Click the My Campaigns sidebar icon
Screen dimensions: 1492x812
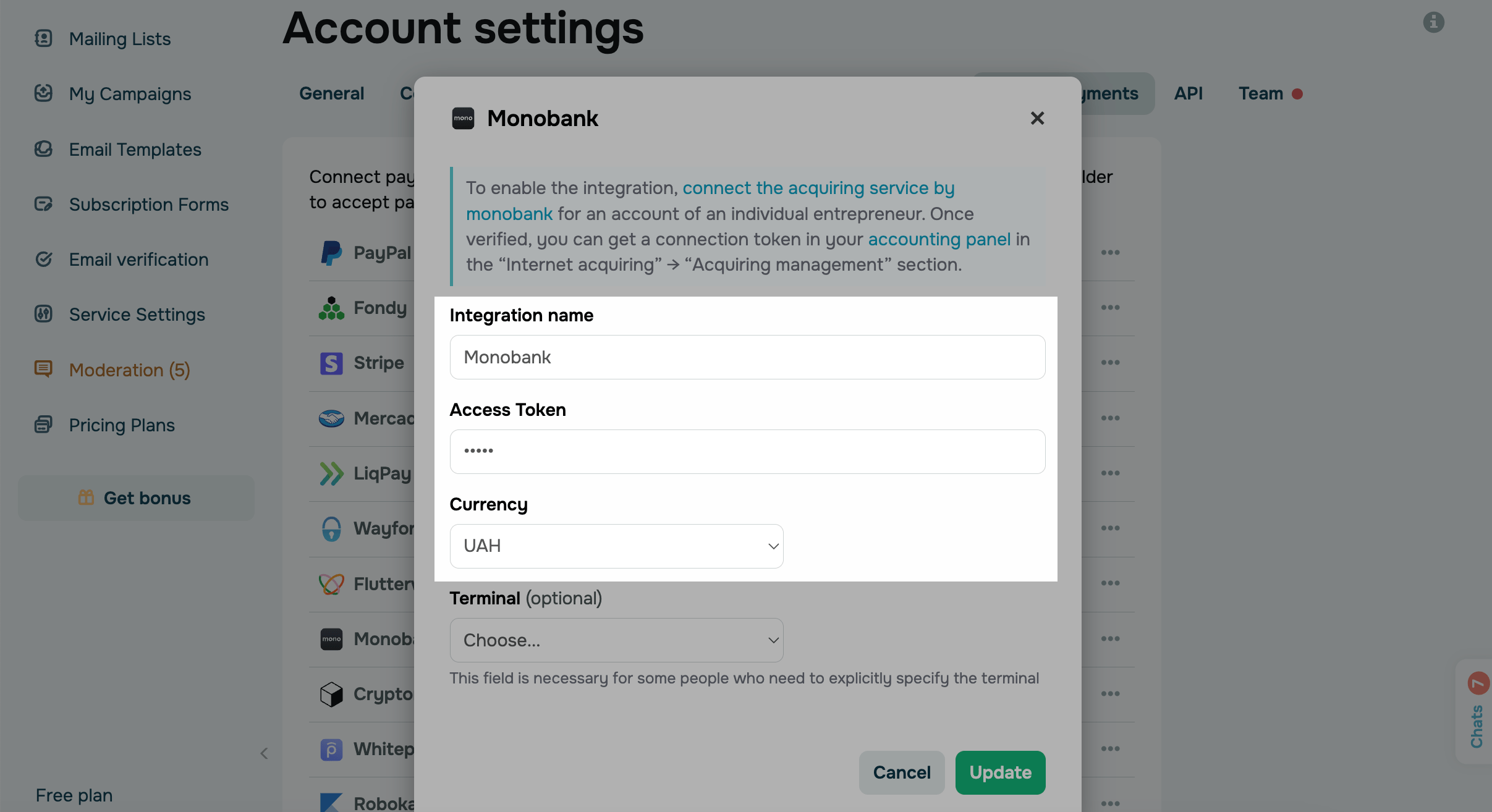(x=43, y=93)
